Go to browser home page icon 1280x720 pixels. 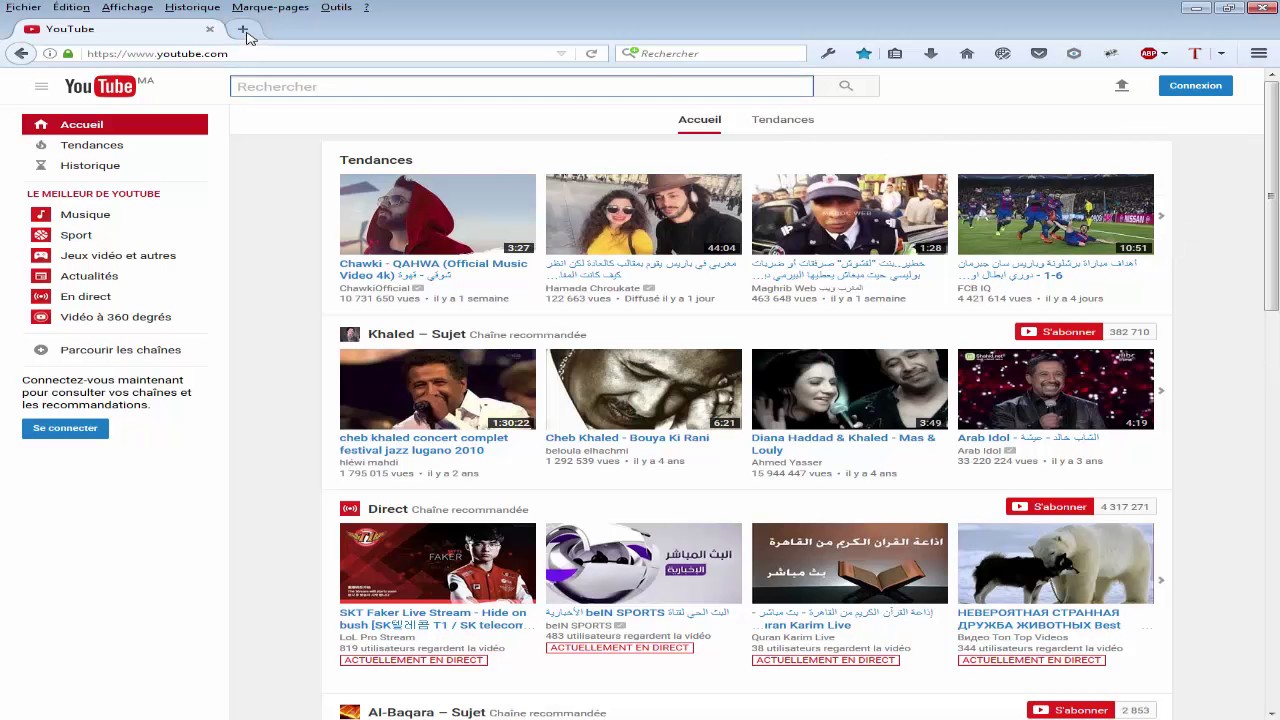[x=967, y=53]
